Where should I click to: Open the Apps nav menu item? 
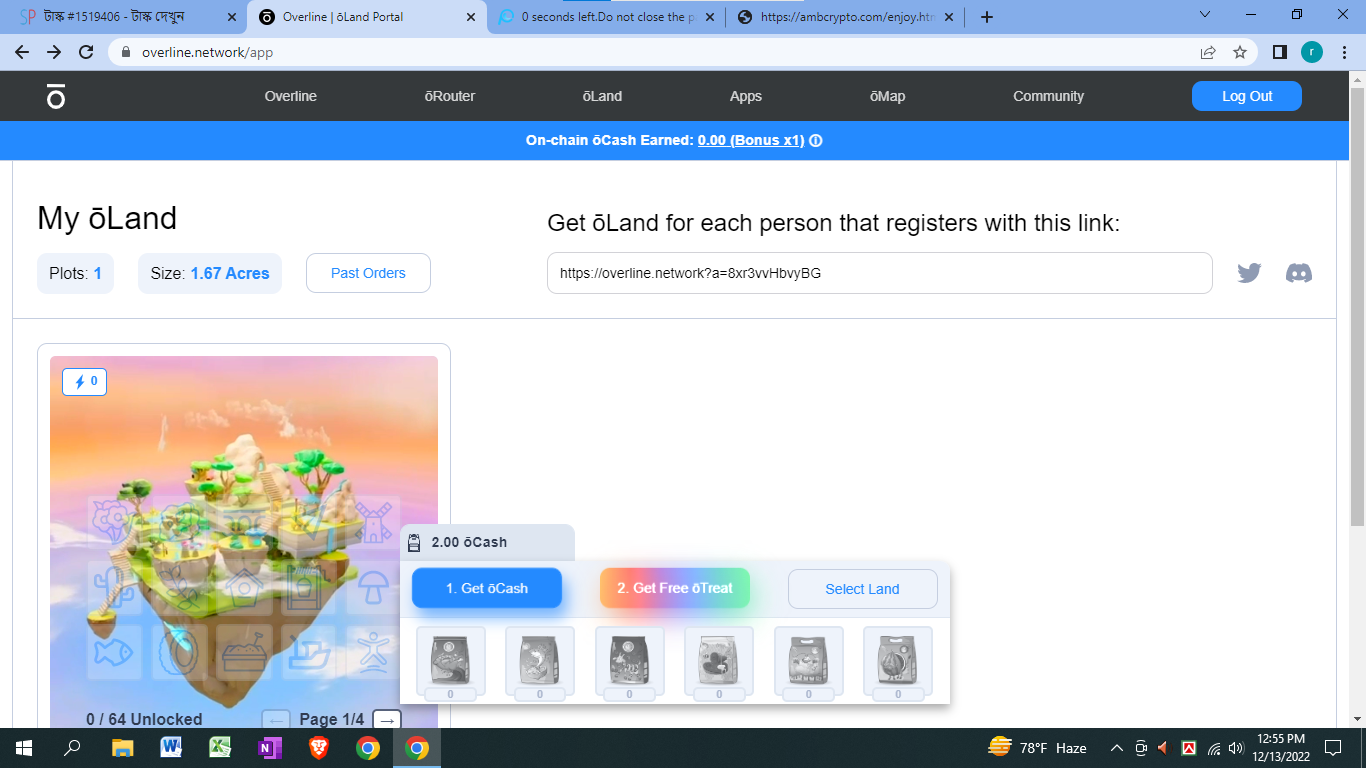(746, 96)
